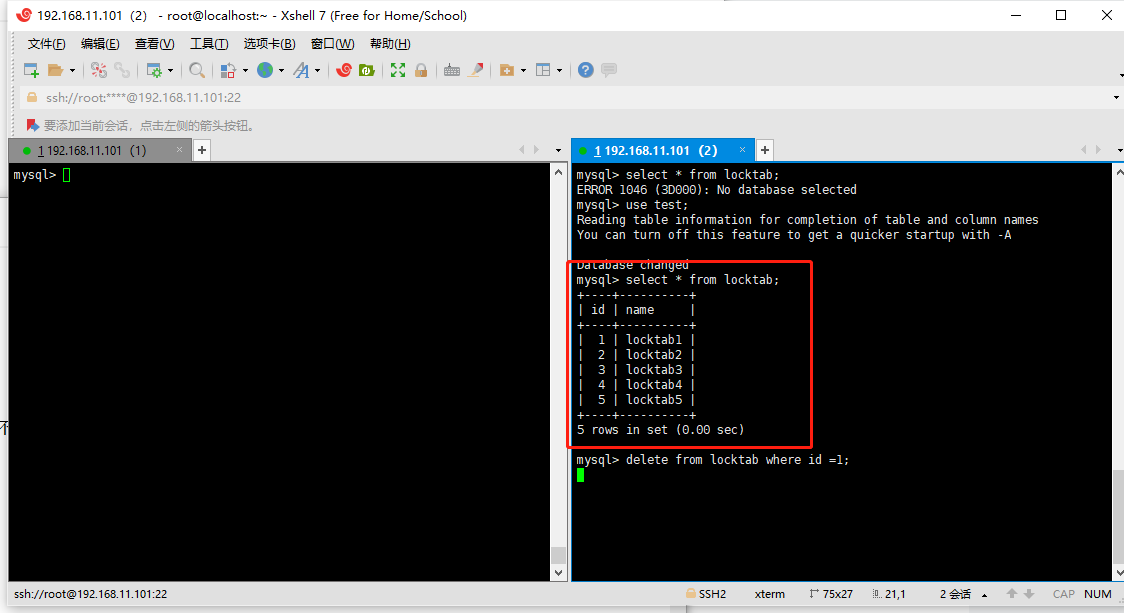
Task: Close the tab 192.168.11.101 (1)
Action: [179, 150]
